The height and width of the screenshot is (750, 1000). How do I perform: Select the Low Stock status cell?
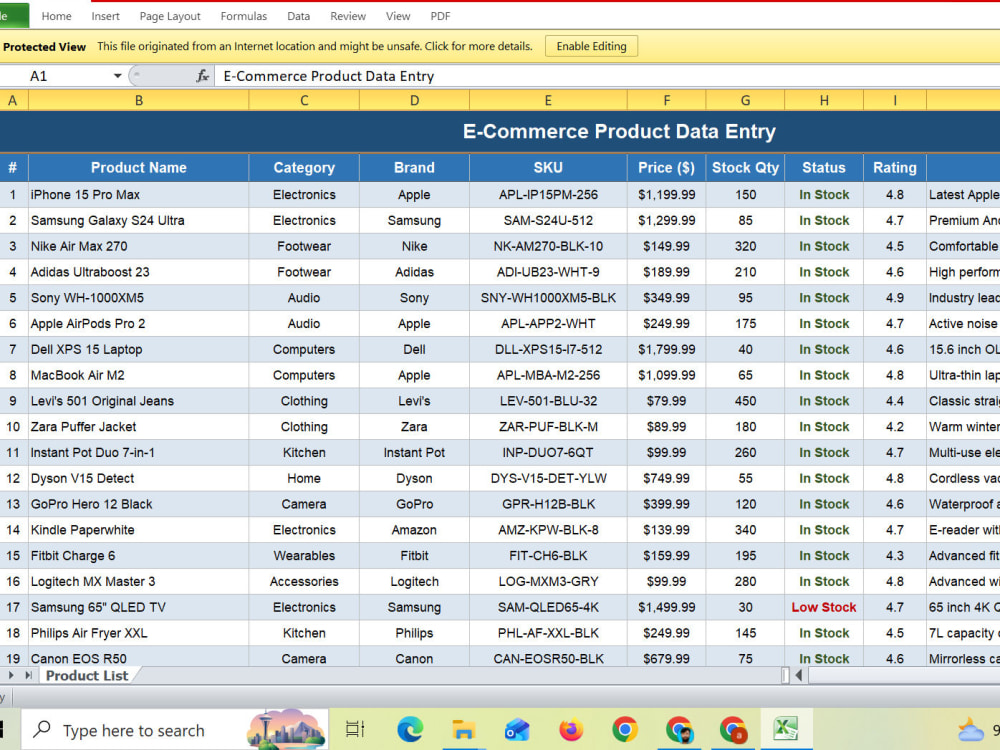tap(824, 607)
